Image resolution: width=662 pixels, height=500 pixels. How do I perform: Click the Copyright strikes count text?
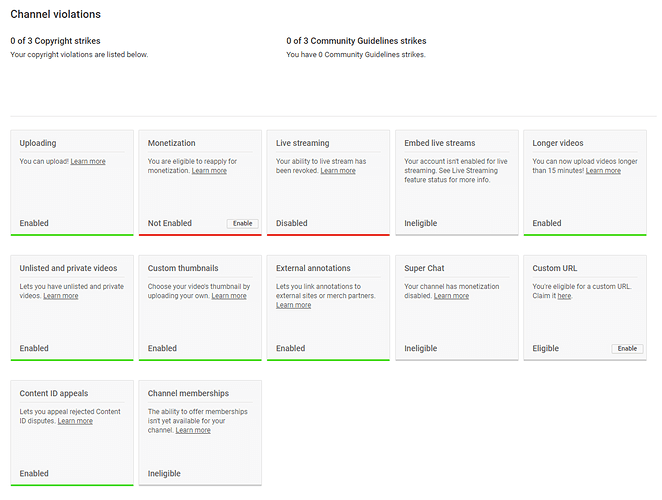tap(55, 41)
